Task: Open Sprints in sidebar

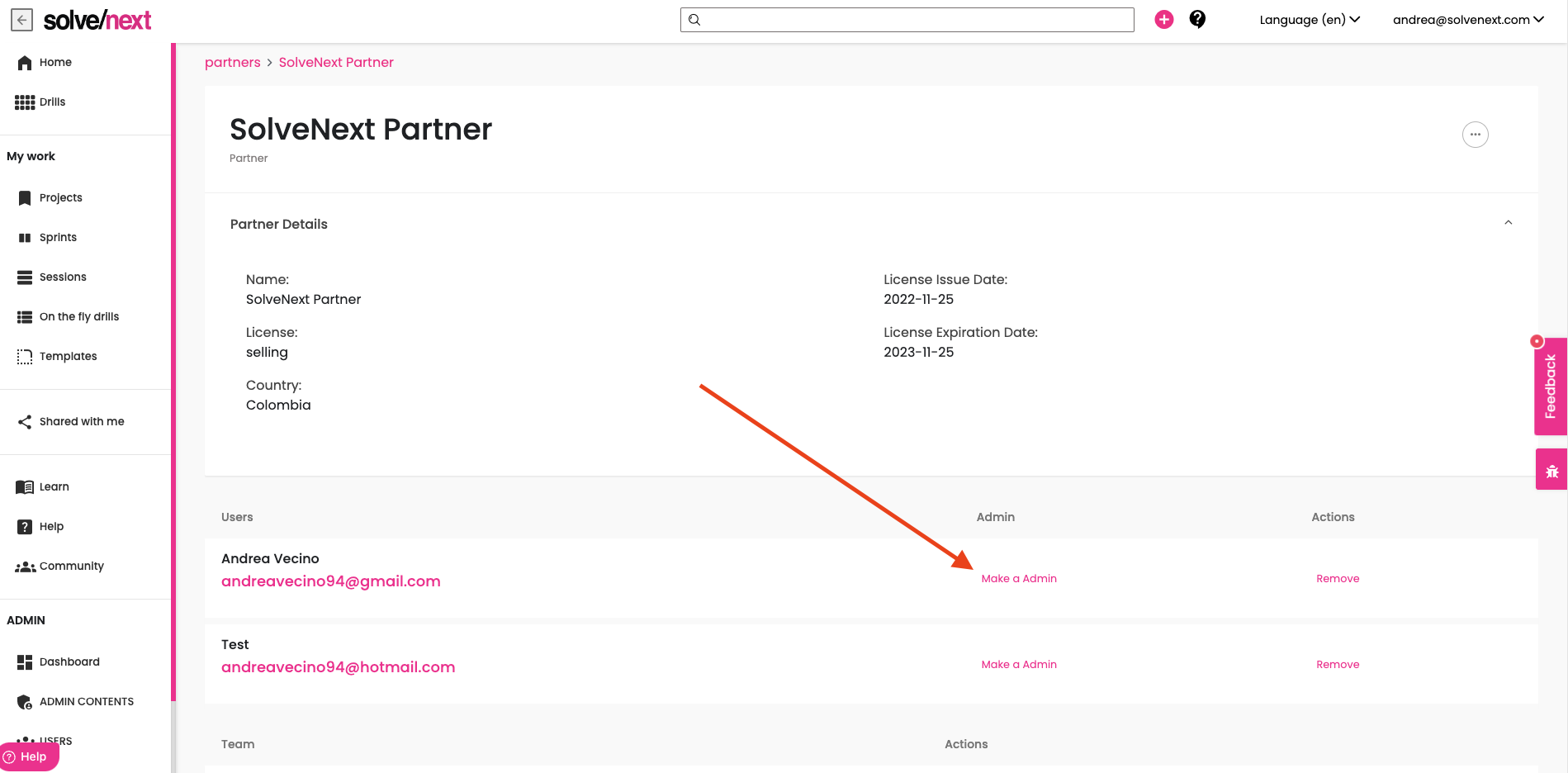Action: 58,238
